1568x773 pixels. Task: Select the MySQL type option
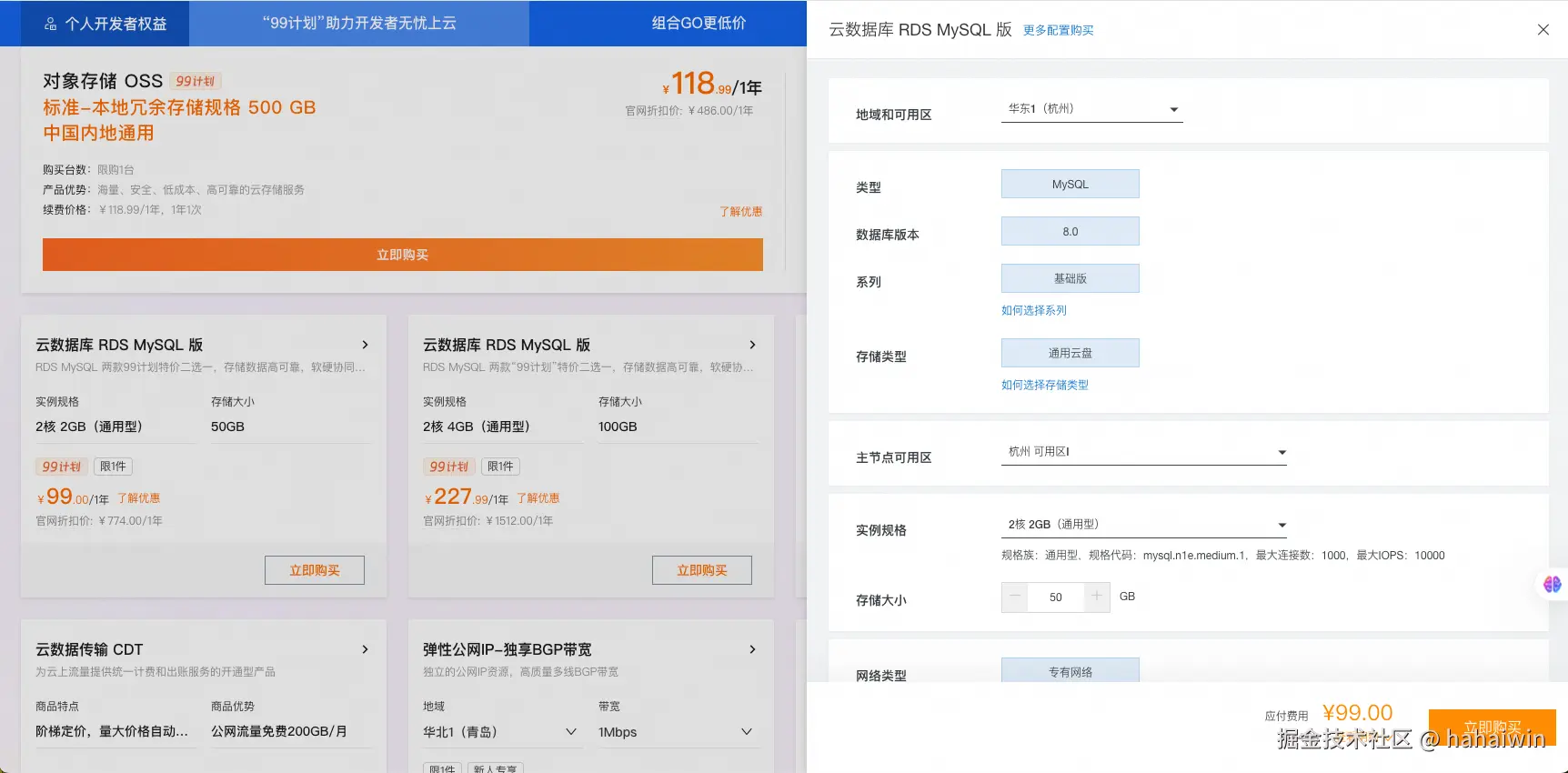click(x=1070, y=184)
